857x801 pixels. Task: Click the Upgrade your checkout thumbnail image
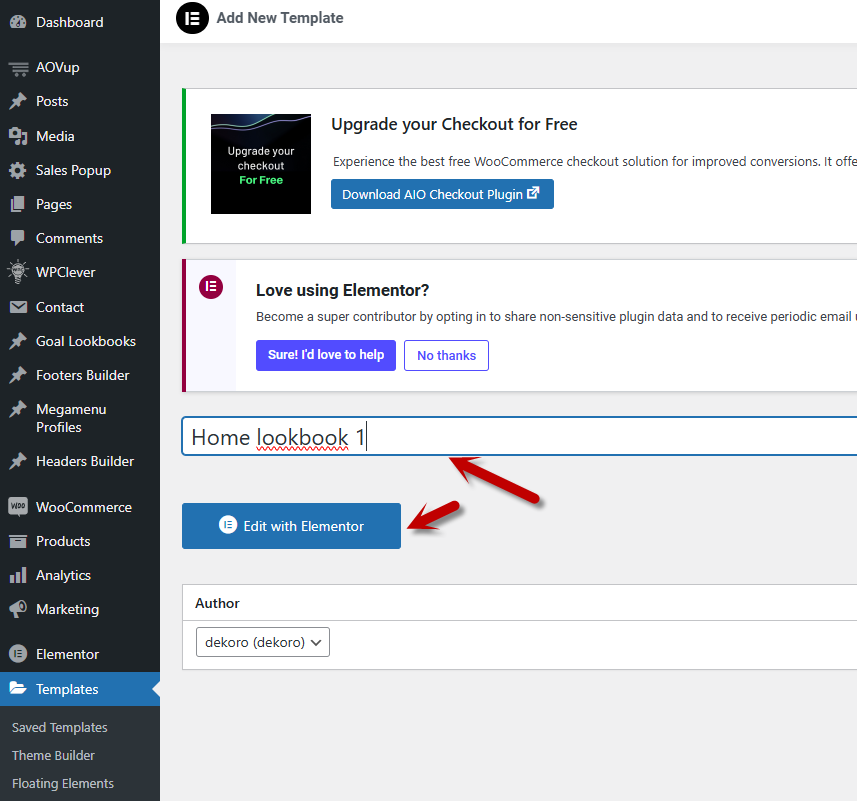[x=261, y=164]
